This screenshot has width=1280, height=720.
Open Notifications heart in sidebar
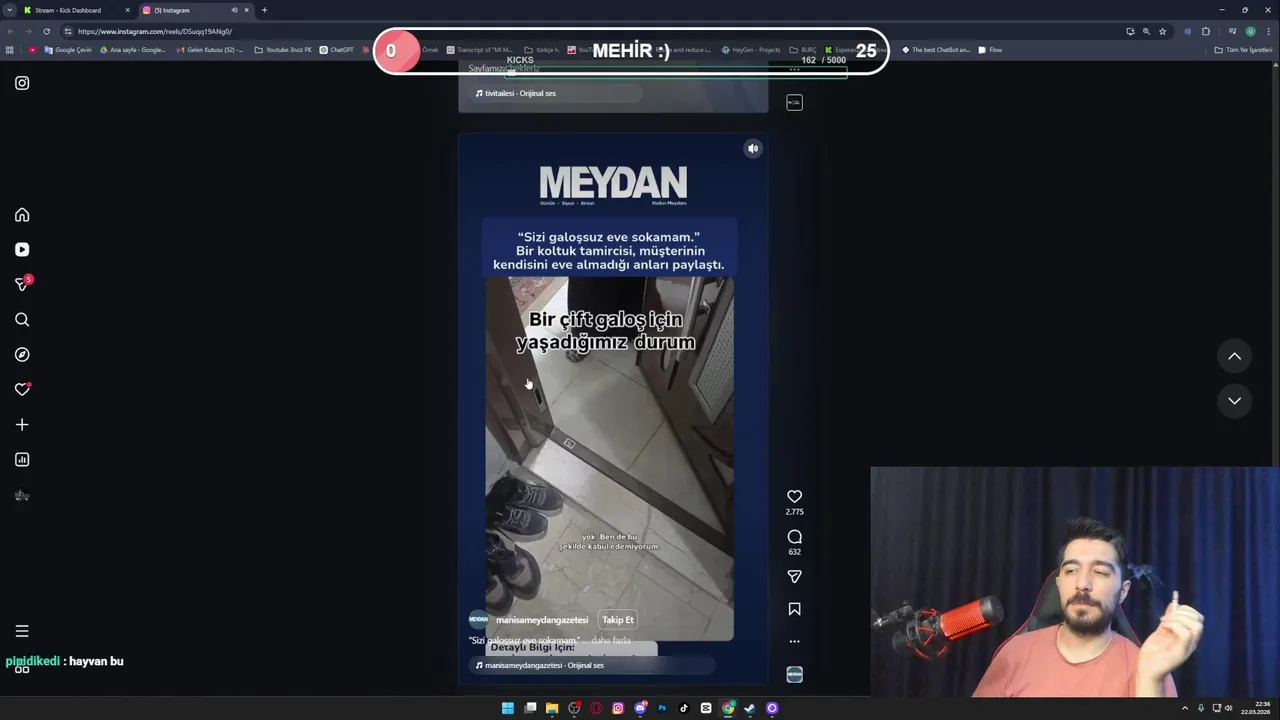click(x=22, y=390)
